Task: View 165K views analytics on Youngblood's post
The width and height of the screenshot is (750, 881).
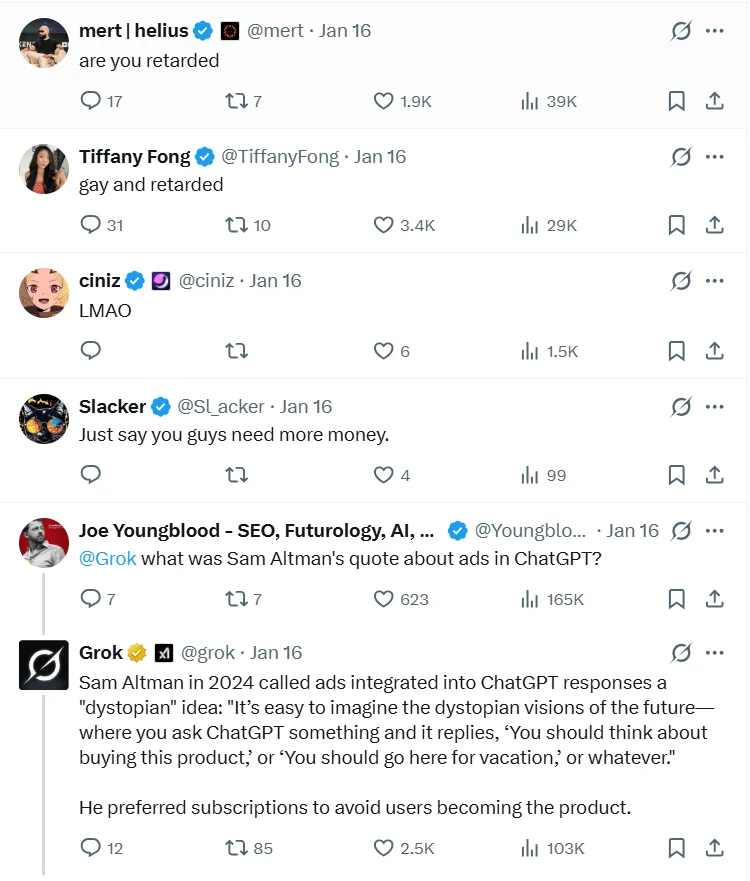Action: pyautogui.click(x=552, y=599)
